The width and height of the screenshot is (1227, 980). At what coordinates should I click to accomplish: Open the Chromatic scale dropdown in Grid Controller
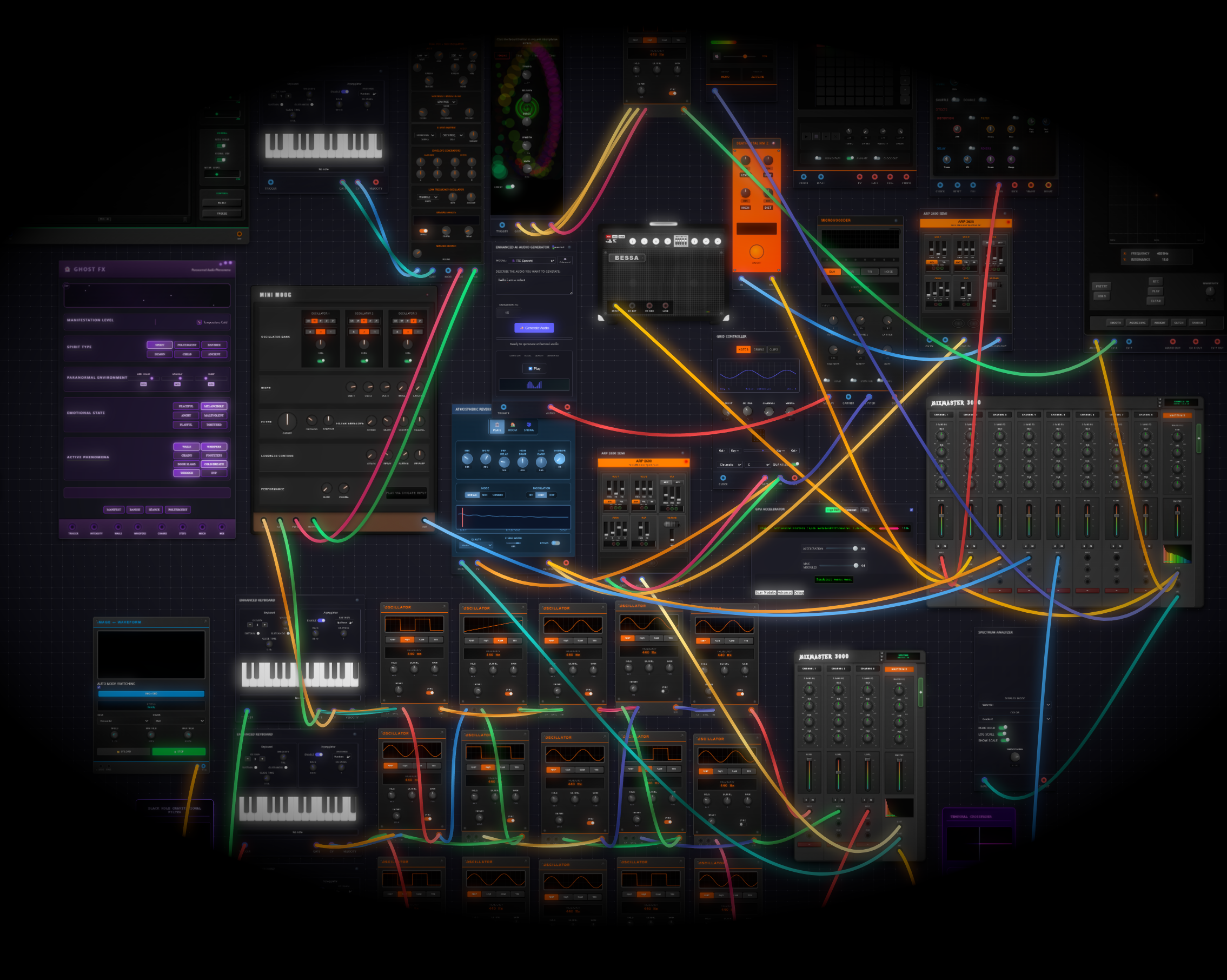[x=729, y=465]
